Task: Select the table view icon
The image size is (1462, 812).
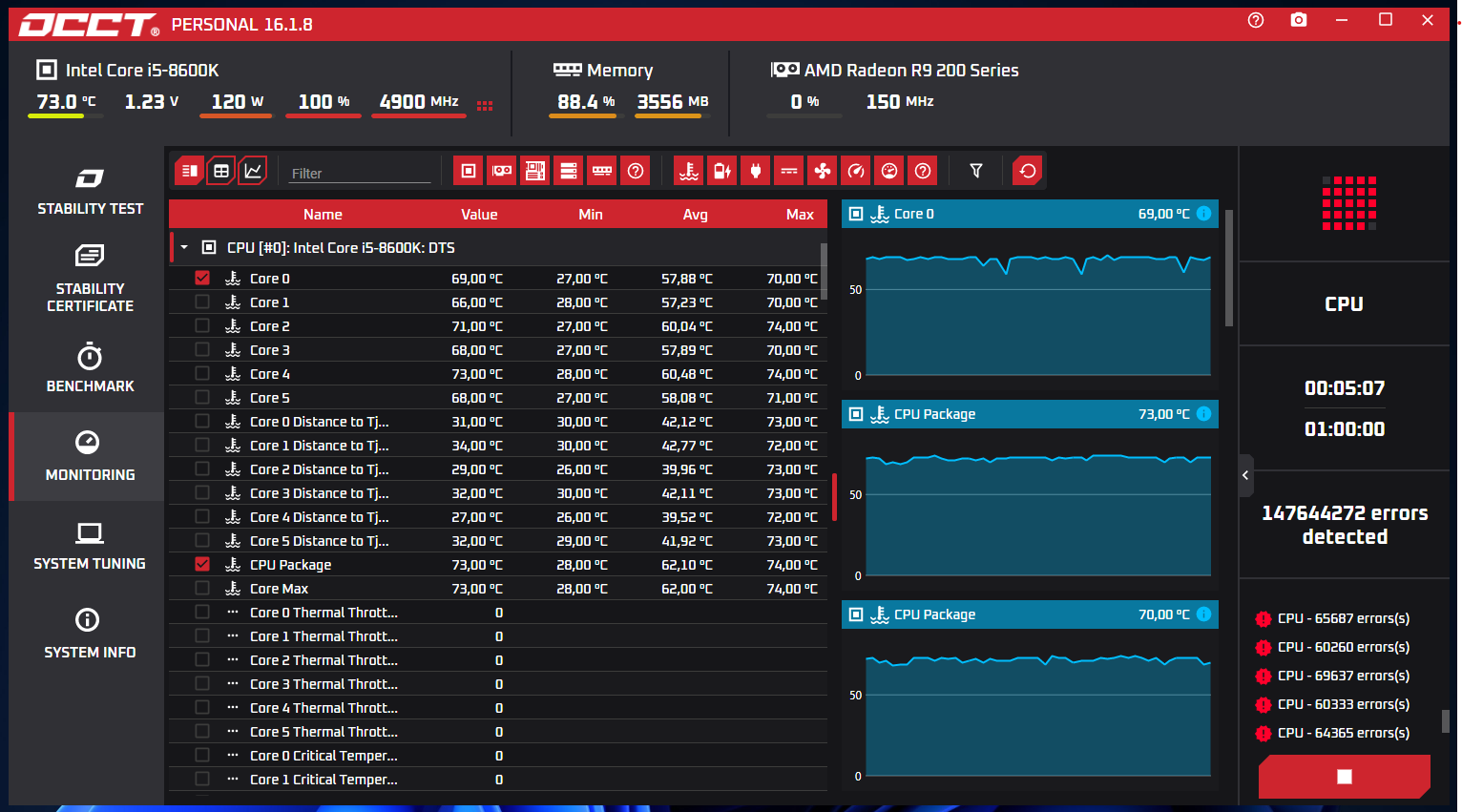Action: (x=221, y=170)
